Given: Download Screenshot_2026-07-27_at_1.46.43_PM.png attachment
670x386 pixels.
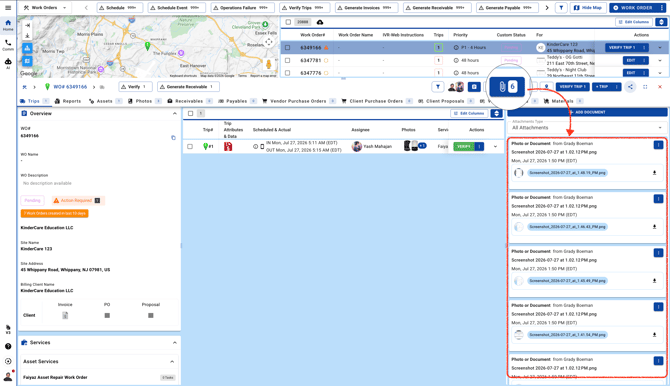Looking at the screenshot, I should point(654,227).
